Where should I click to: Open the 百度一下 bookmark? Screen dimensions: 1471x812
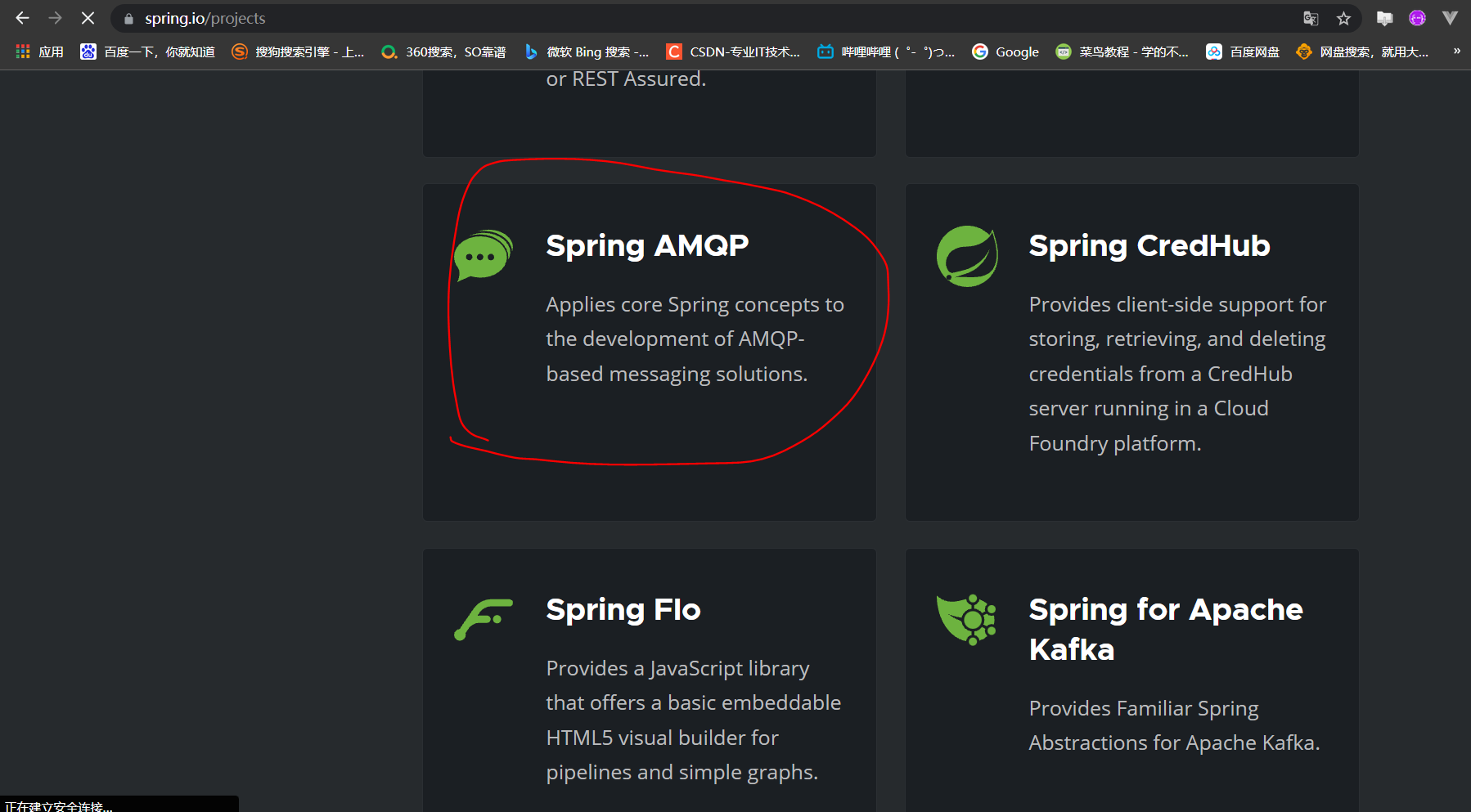tap(147, 52)
